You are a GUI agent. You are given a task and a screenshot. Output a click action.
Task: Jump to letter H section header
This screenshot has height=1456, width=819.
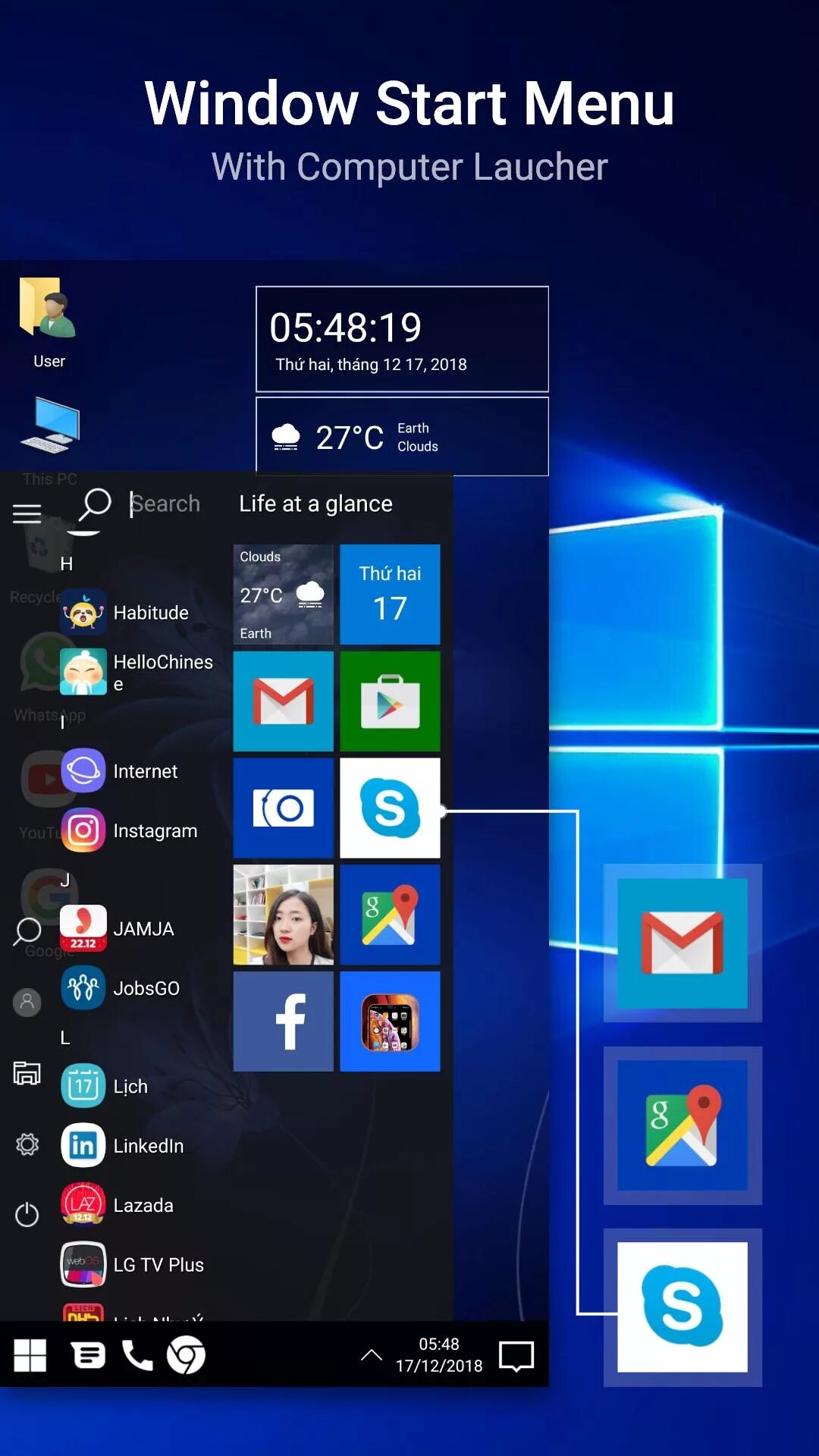67,563
